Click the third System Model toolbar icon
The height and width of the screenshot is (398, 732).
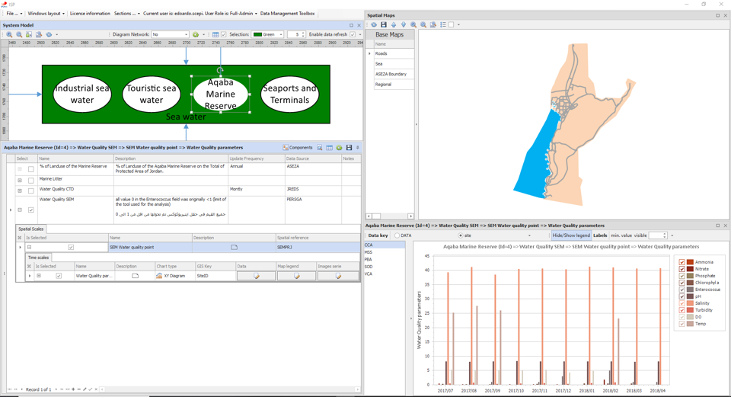tap(29, 35)
